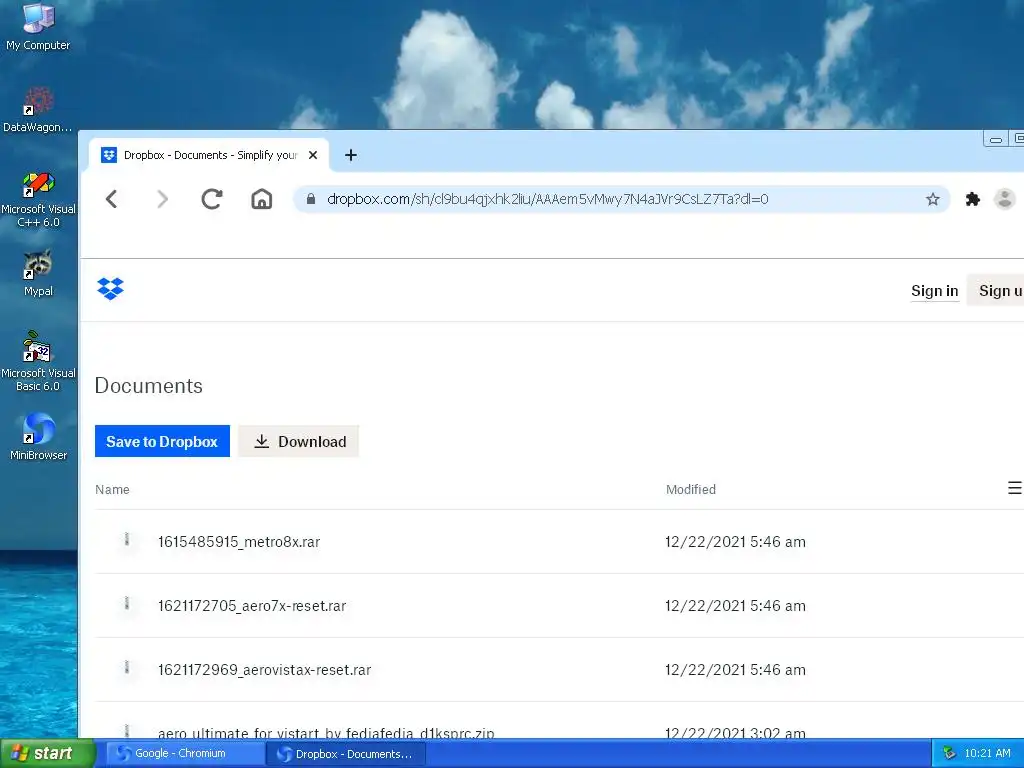This screenshot has width=1024, height=768.
Task: Download the Documents folder
Action: coord(298,441)
